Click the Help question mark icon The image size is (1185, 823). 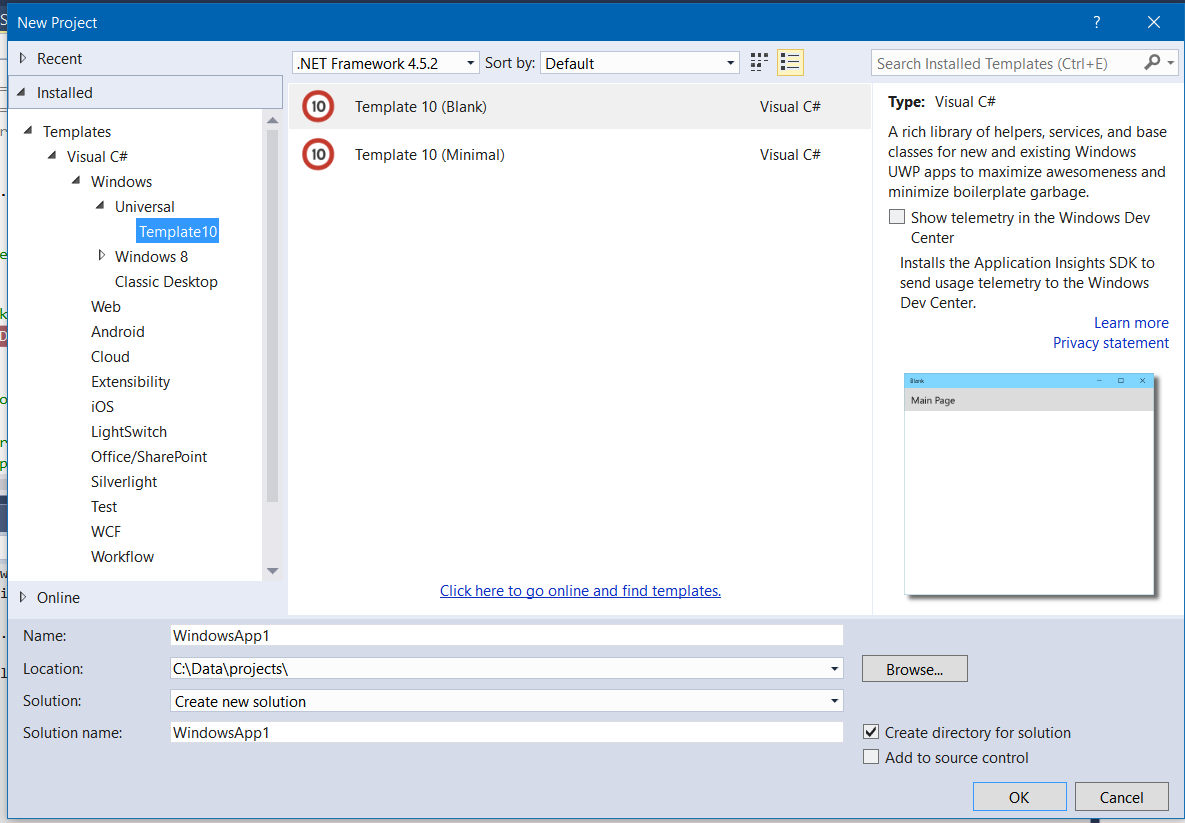(1097, 22)
